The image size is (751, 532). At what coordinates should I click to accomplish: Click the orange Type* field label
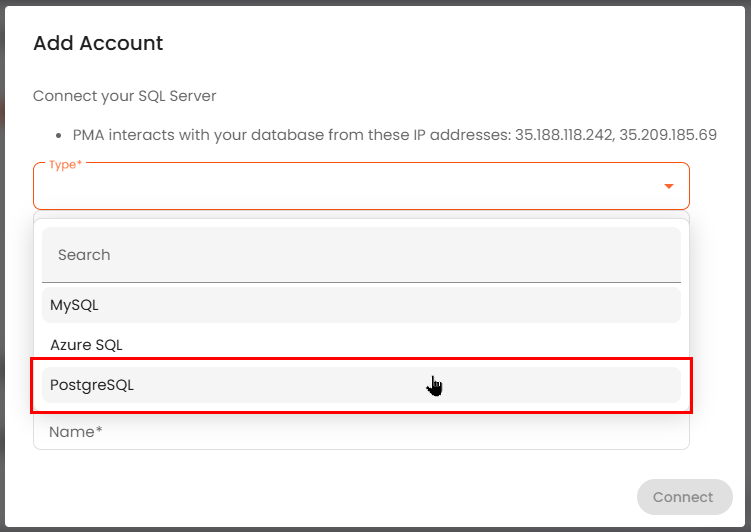coord(64,164)
